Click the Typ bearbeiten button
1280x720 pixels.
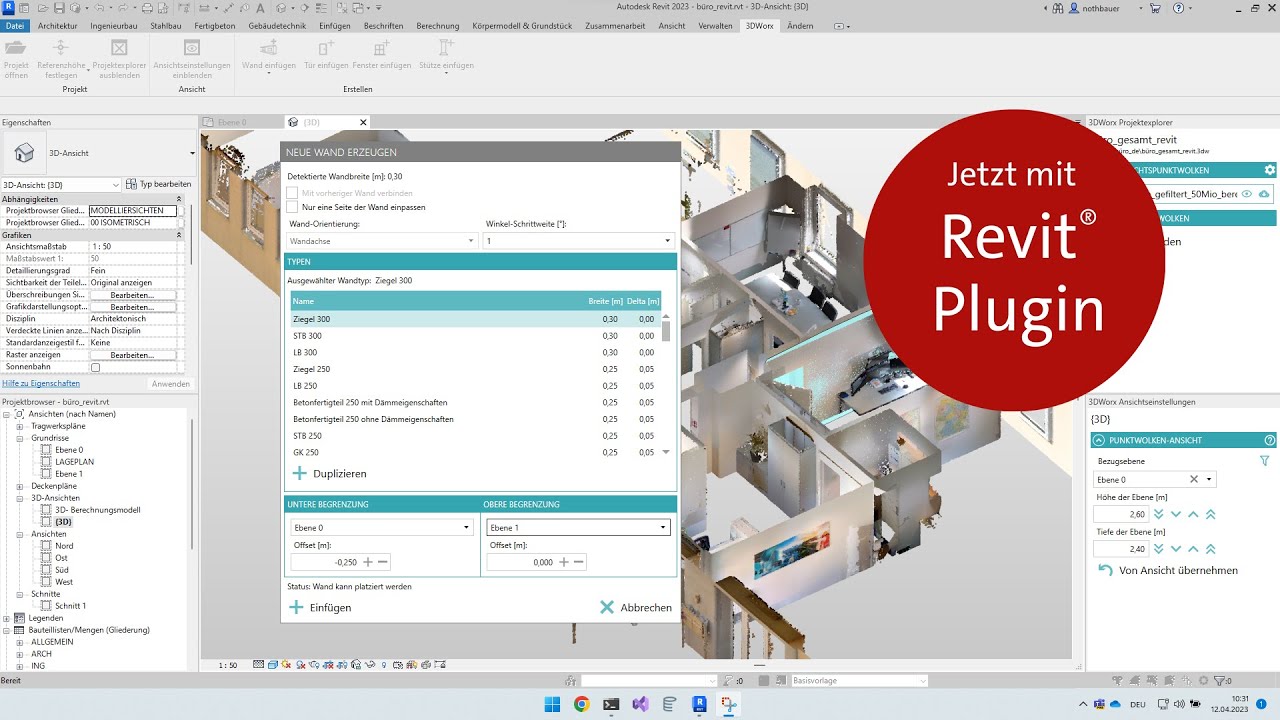point(158,184)
